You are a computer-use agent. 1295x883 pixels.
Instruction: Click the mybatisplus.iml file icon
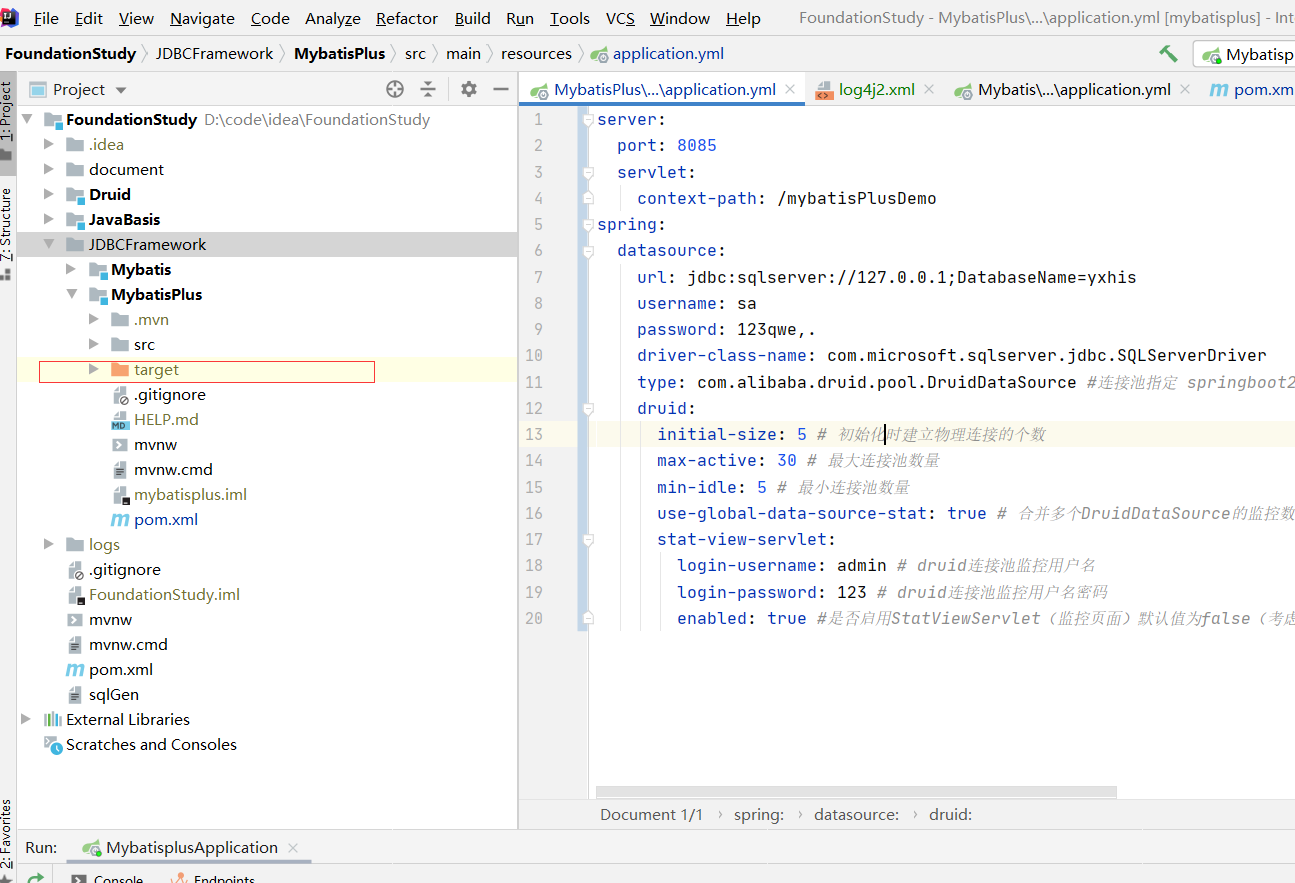tap(120, 494)
